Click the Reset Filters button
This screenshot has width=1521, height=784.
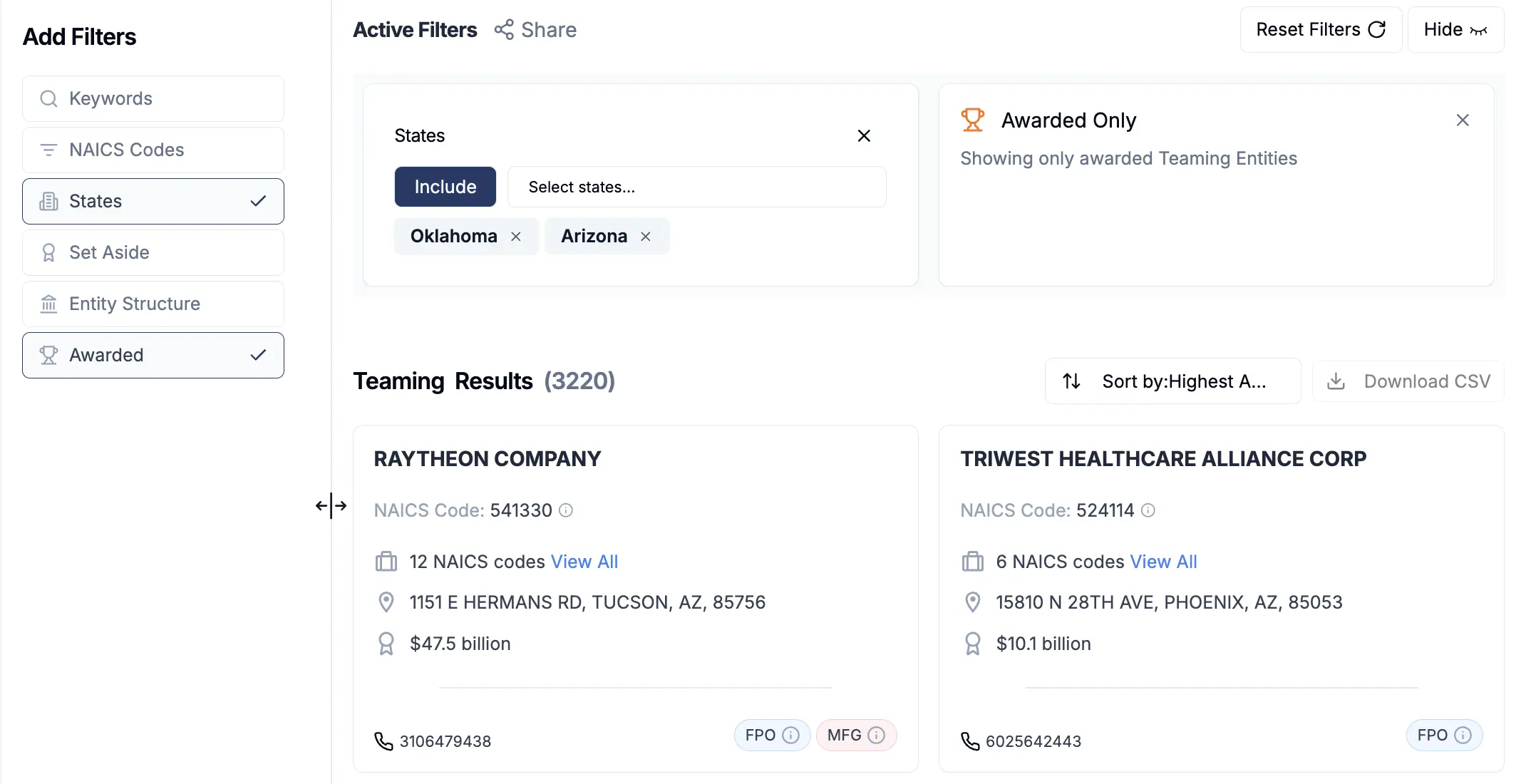(1321, 29)
